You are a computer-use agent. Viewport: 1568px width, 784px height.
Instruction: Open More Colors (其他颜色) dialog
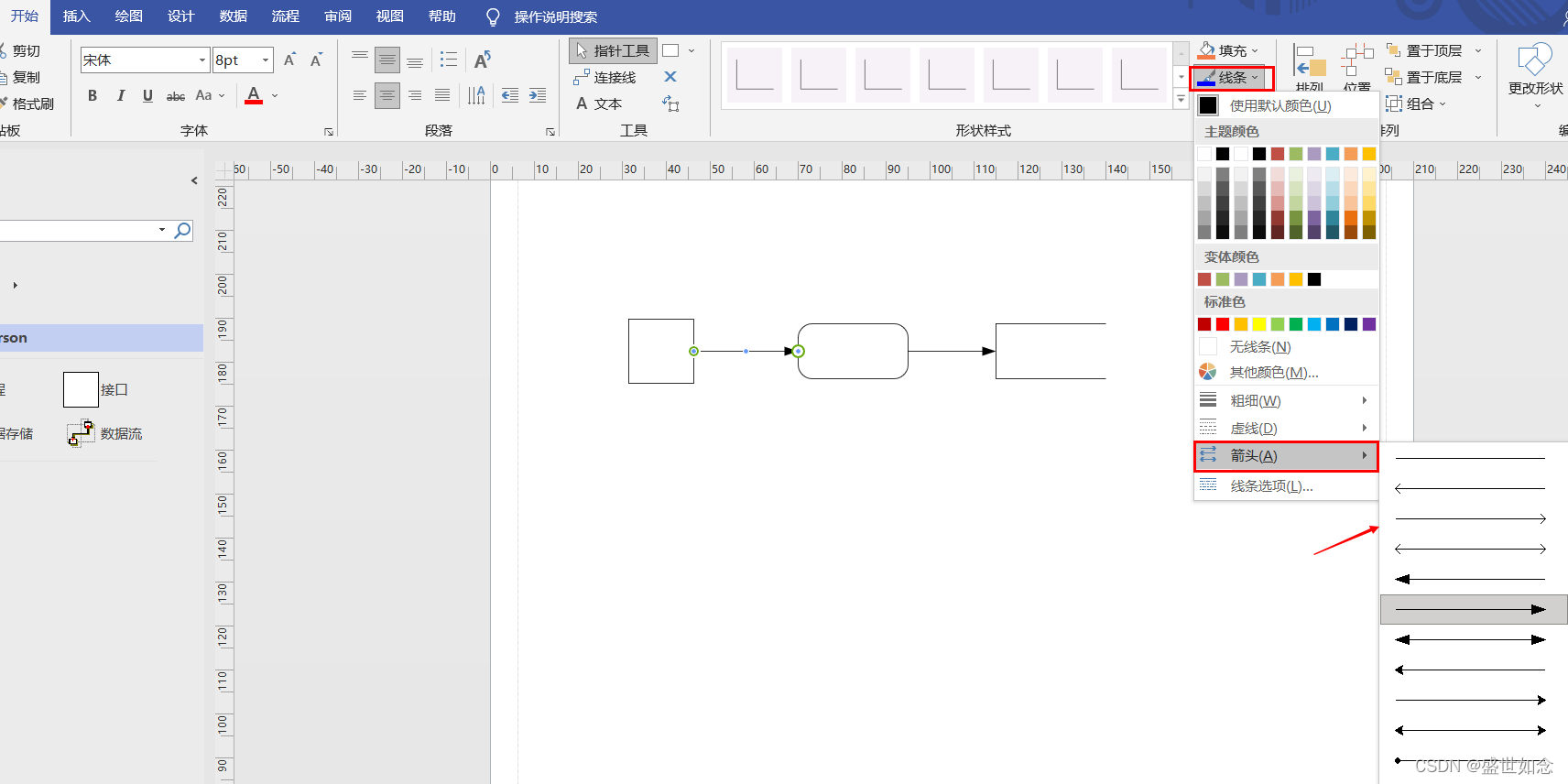coord(1287,373)
